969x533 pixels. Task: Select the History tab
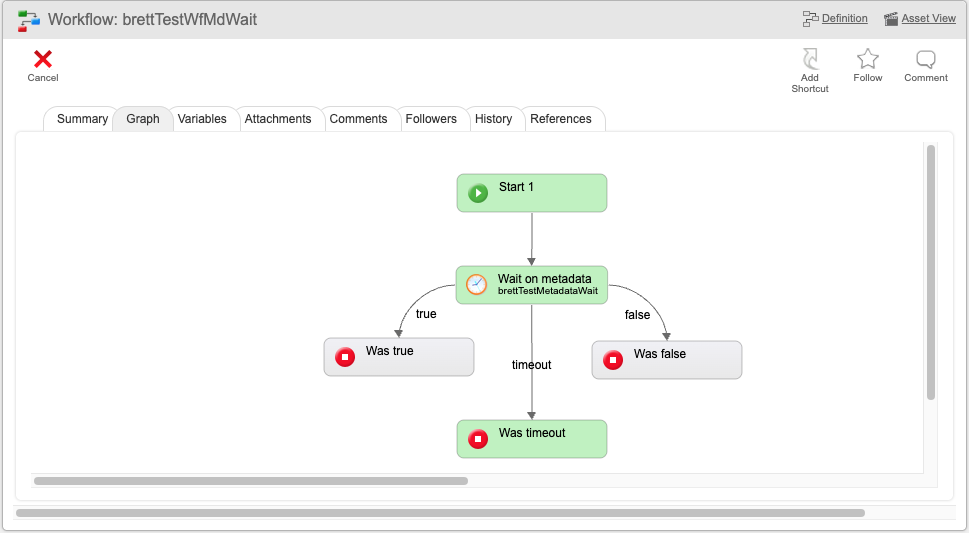click(493, 119)
